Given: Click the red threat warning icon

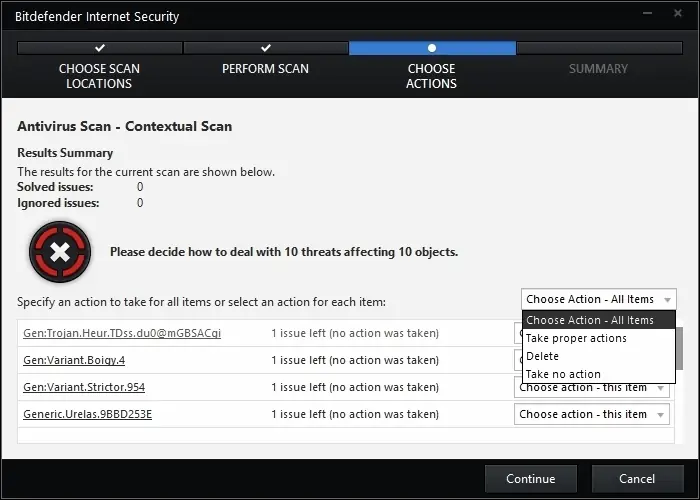Looking at the screenshot, I should 60,252.
